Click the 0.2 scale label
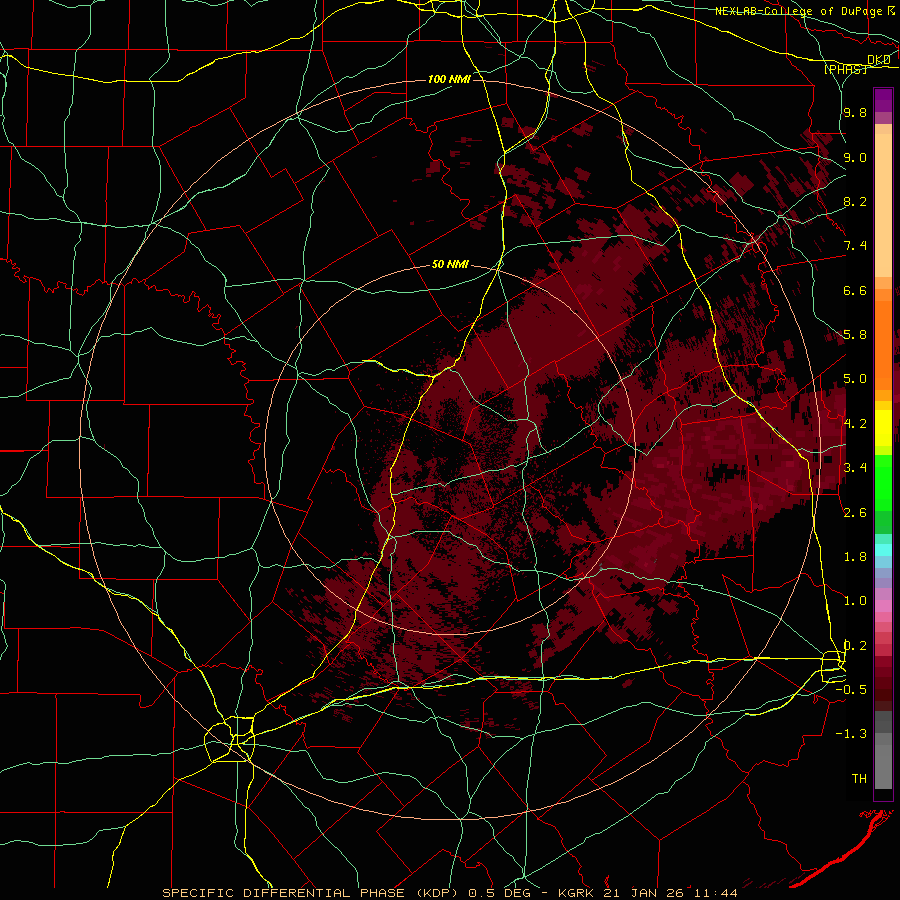The width and height of the screenshot is (900, 900). (x=855, y=646)
